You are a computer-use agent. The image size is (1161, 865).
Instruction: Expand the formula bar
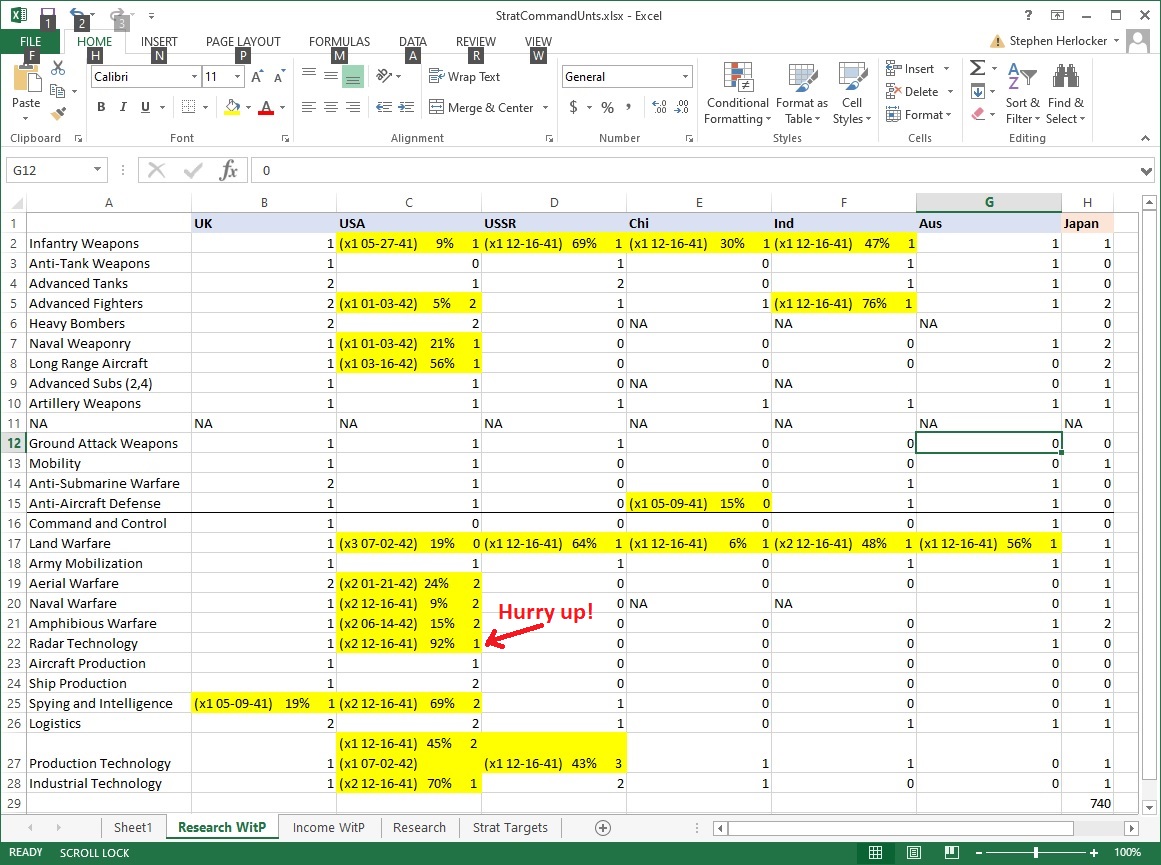click(x=1146, y=171)
